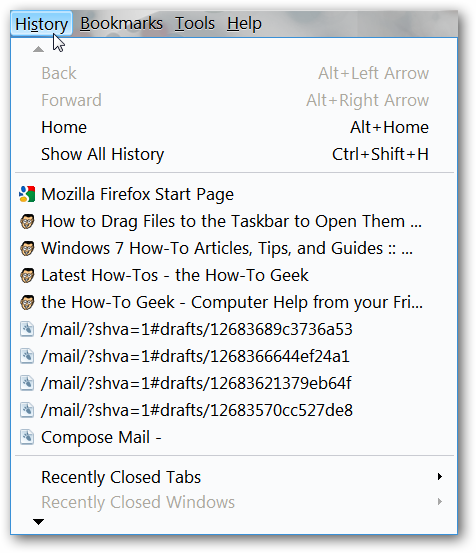This screenshot has height=553, width=476.
Task: Expand the Recently Closed Tabs submenu arrow
Action: point(440,477)
